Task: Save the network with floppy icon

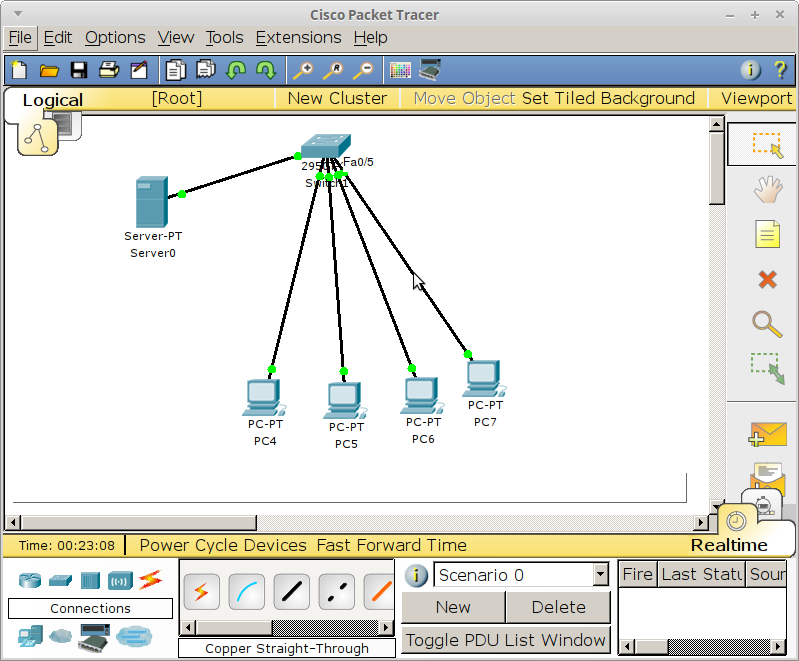Action: coord(79,70)
